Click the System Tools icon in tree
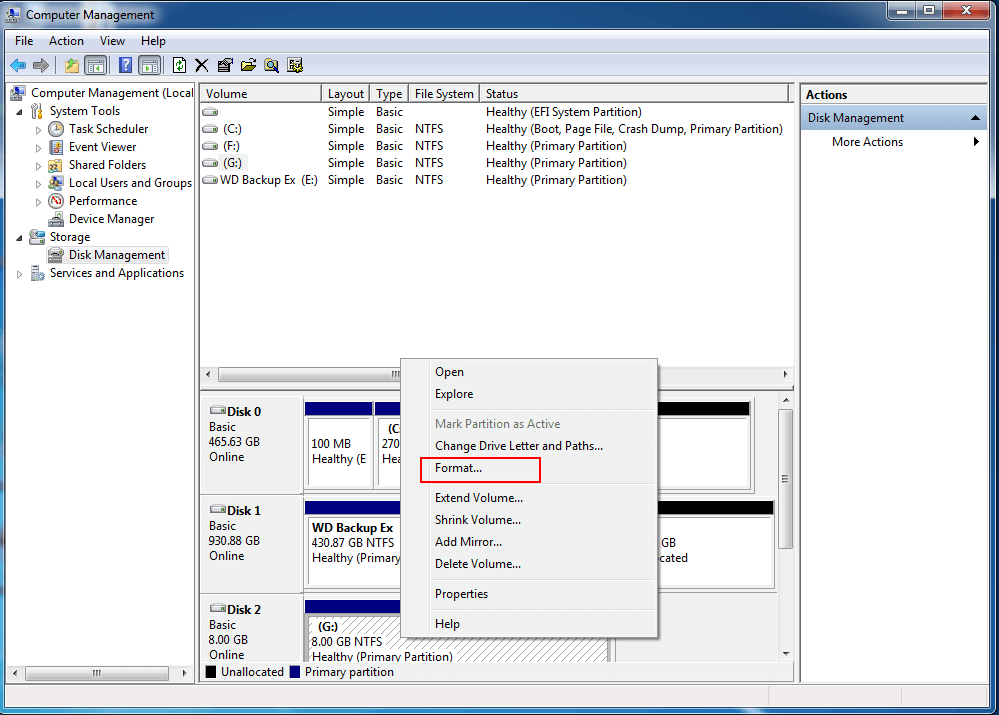 pos(38,111)
